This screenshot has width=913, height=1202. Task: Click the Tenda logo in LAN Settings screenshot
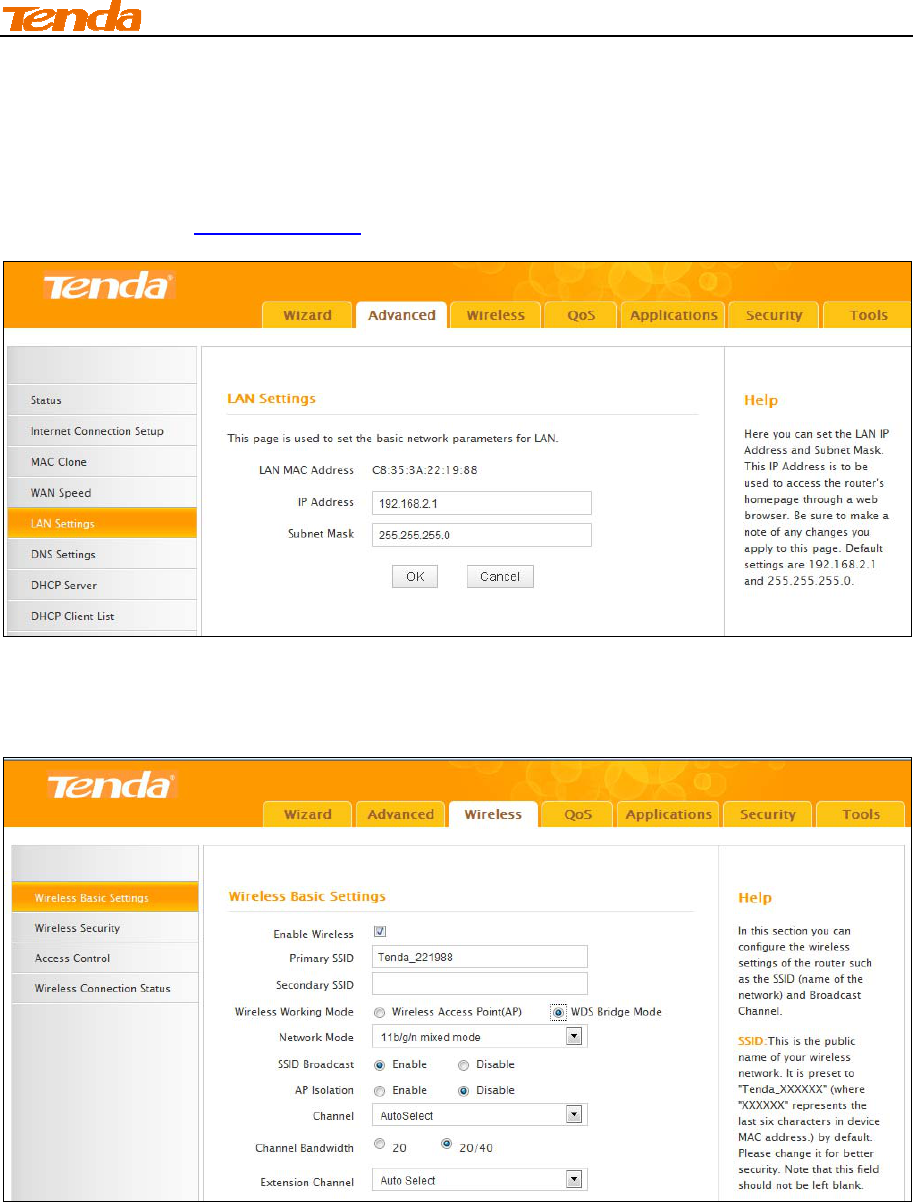109,288
